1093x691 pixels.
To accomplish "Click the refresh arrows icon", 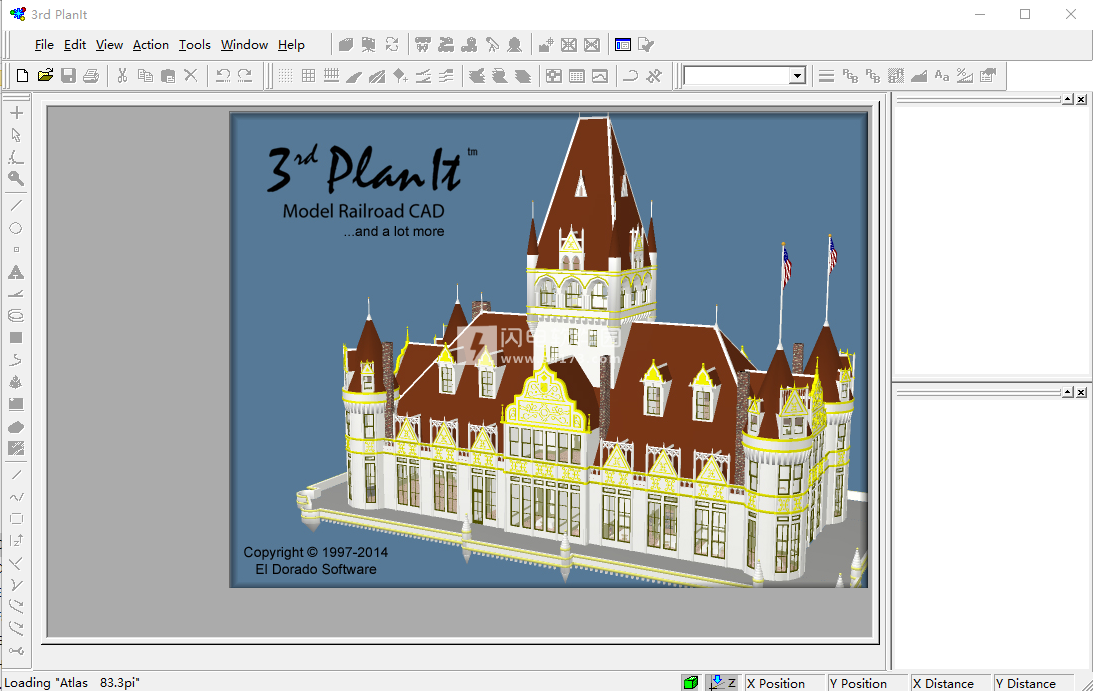I will pos(392,45).
